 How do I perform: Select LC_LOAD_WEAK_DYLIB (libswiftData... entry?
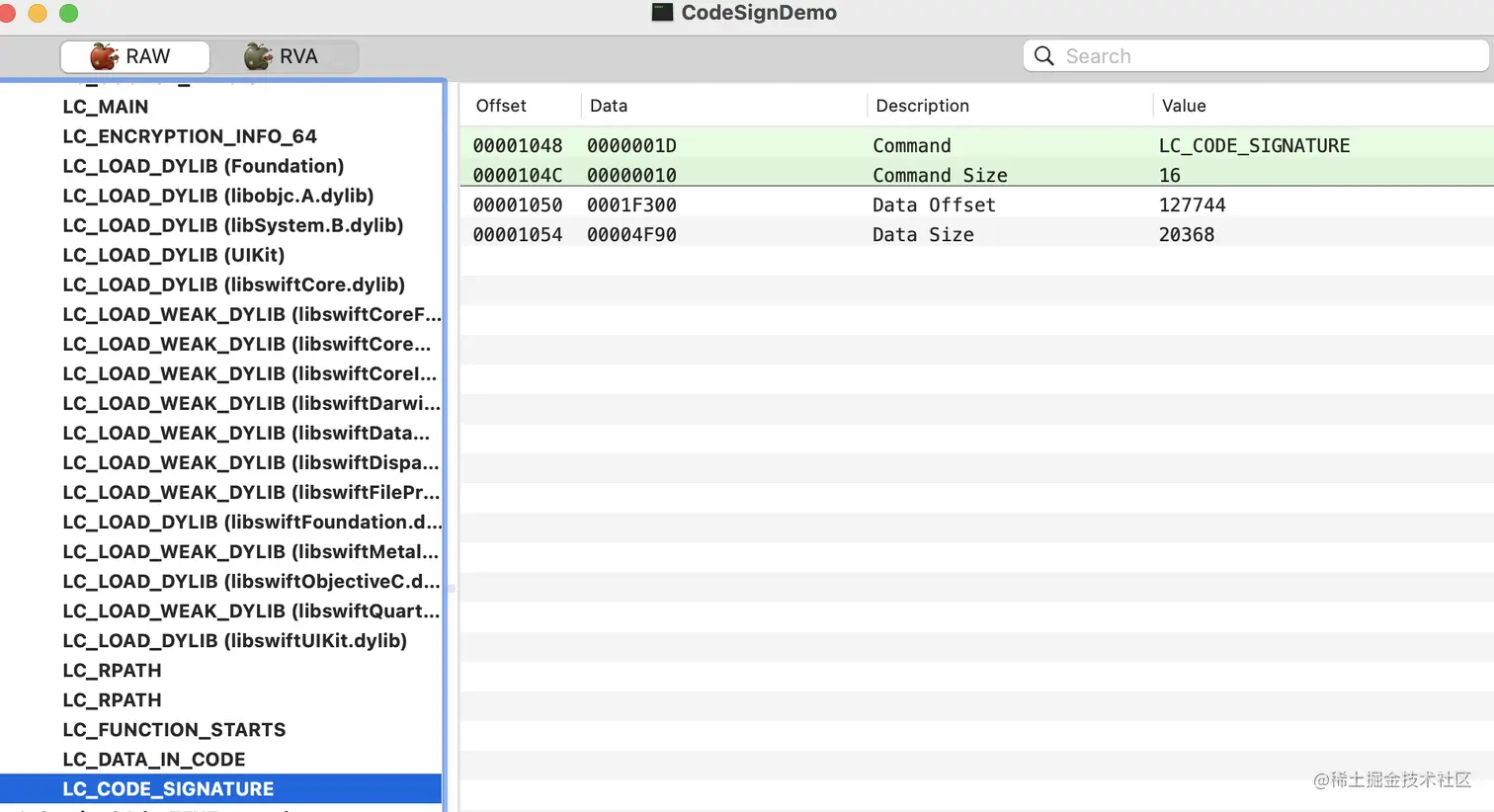[x=247, y=433]
